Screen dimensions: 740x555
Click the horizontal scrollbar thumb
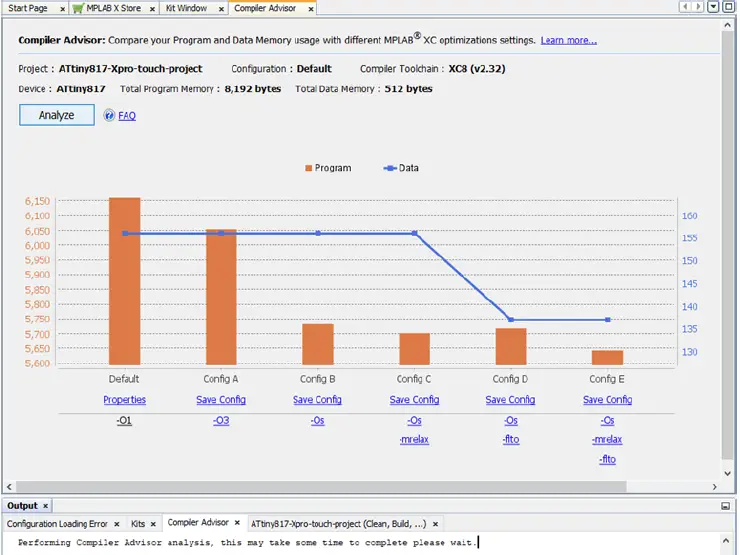tap(321, 487)
